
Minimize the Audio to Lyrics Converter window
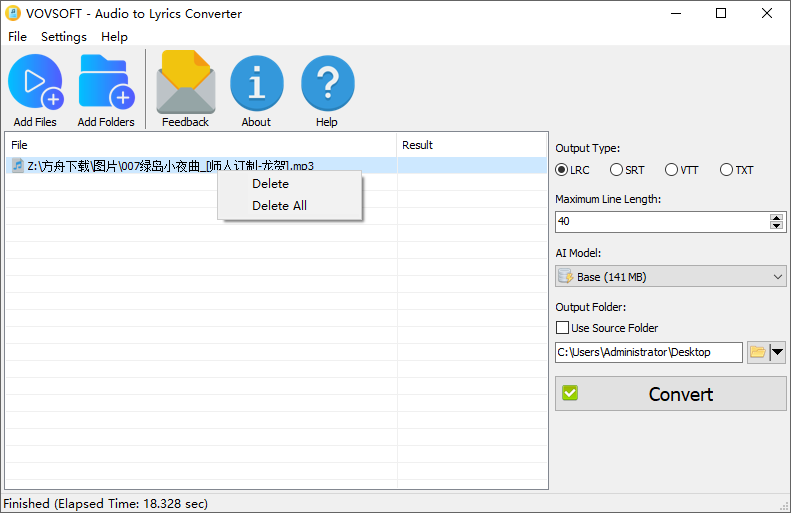(x=676, y=14)
